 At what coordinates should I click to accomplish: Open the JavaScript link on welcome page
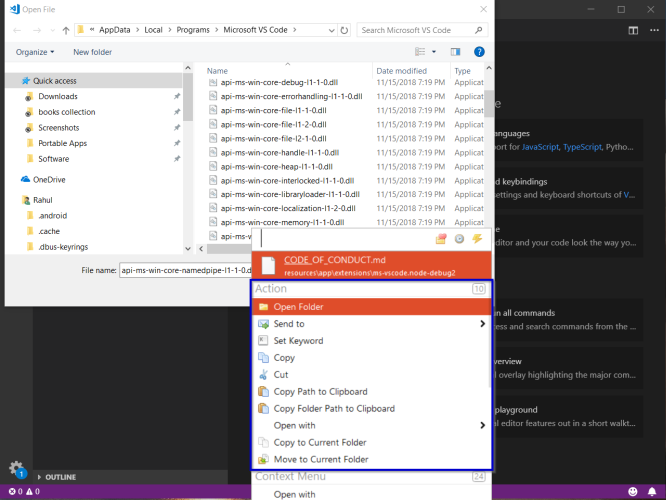point(540,147)
